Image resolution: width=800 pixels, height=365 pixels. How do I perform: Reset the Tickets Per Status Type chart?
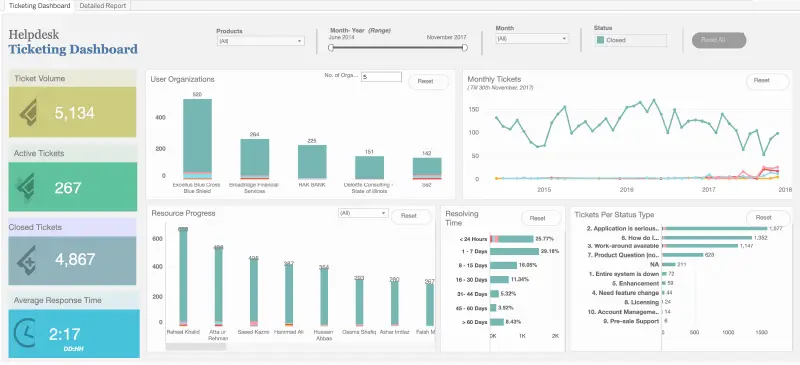[768, 218]
